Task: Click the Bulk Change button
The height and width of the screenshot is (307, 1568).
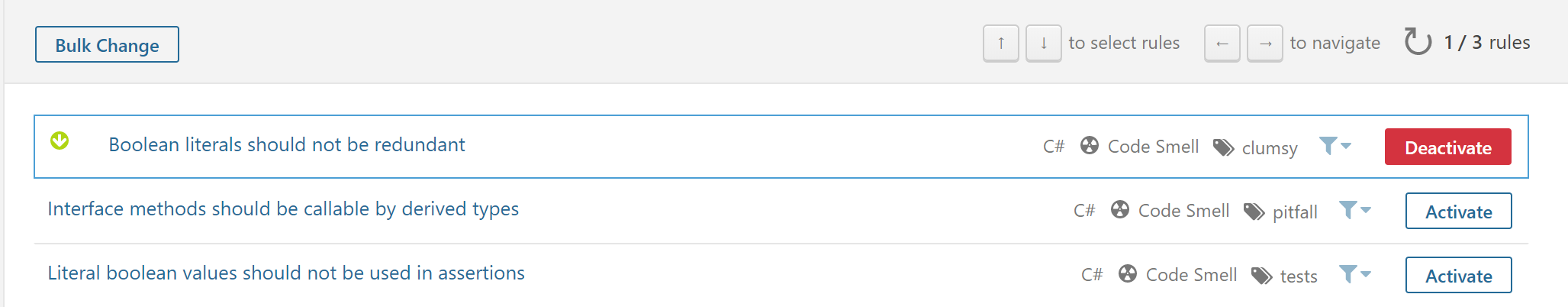Action: tap(107, 45)
